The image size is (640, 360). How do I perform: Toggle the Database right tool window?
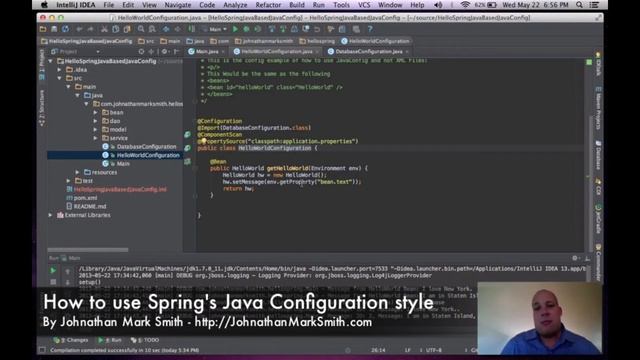click(598, 155)
